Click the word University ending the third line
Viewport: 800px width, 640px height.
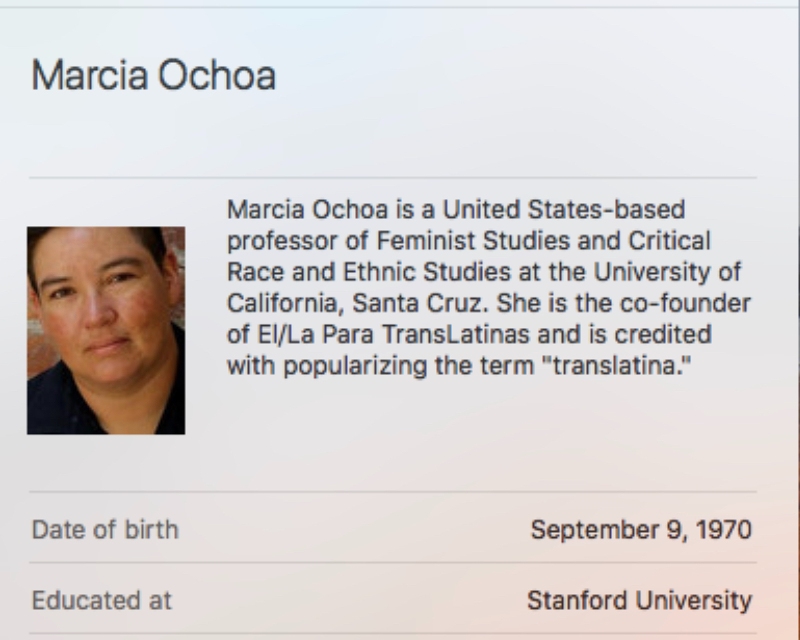(652, 273)
